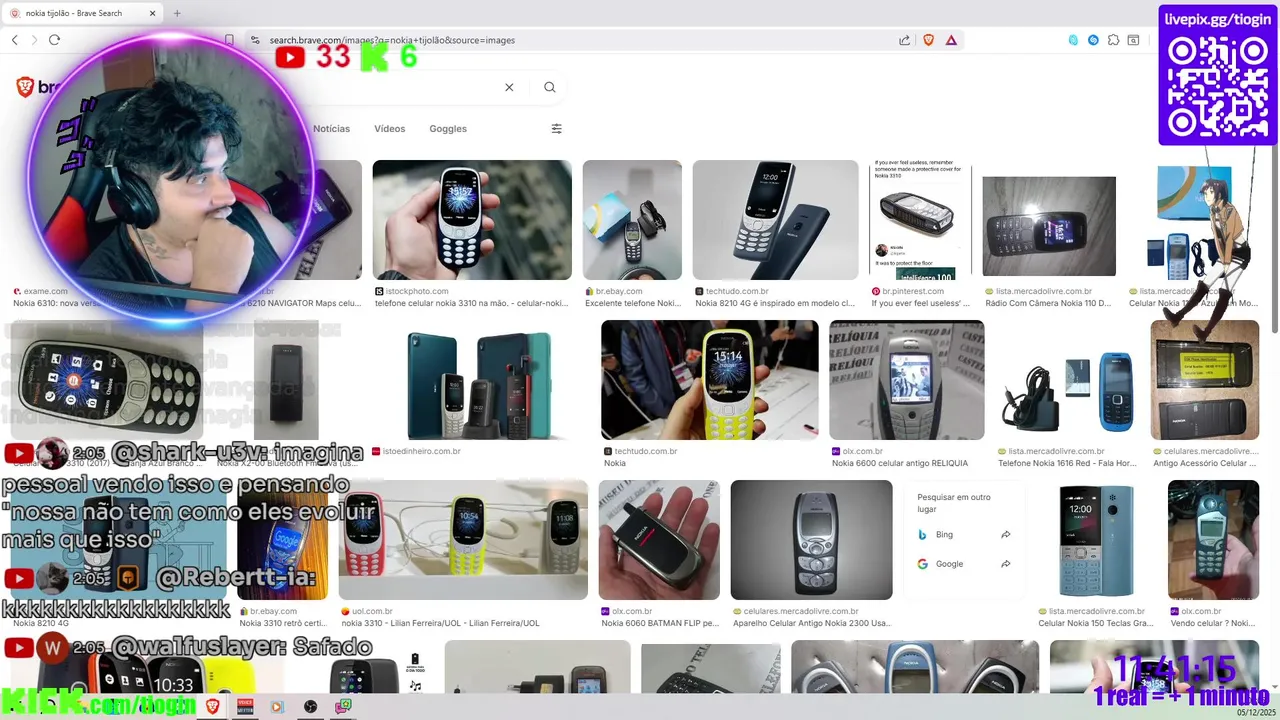The image size is (1280, 720).
Task: Open the tab search sidebar icon
Action: pos(1134,40)
